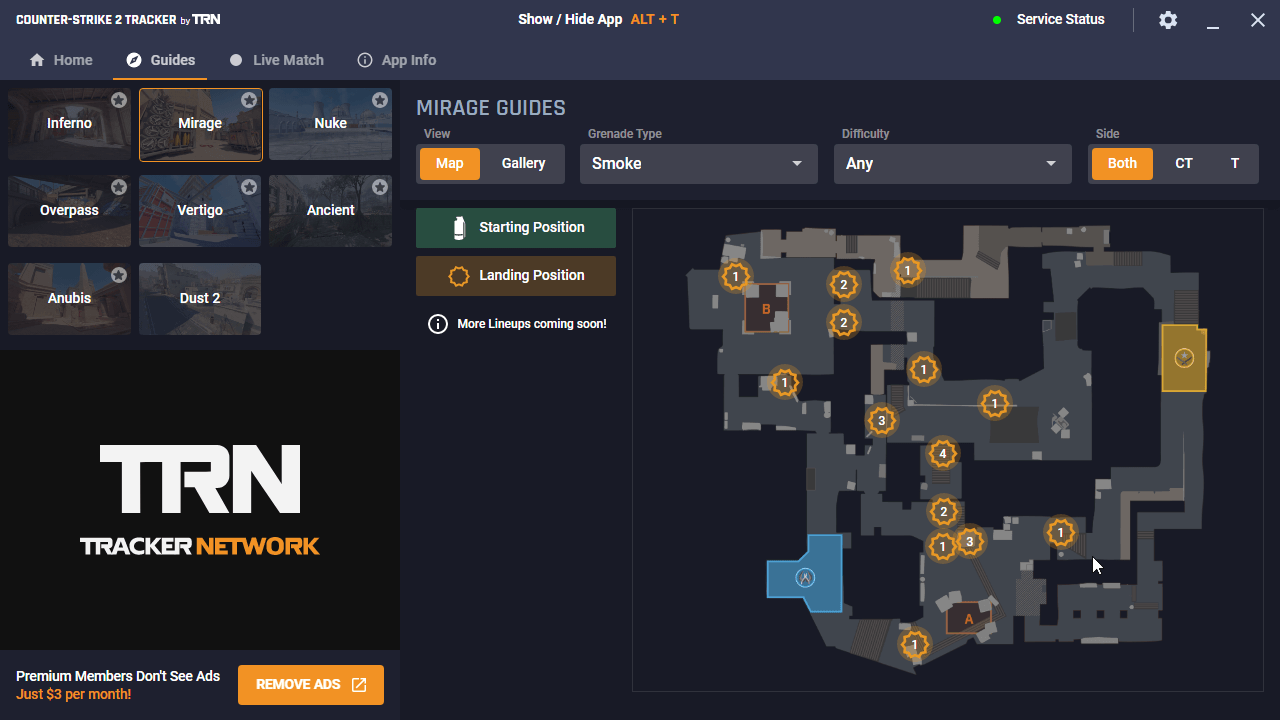Viewport: 1280px width, 720px height.
Task: Click the Remove Ads button
Action: [x=311, y=685]
